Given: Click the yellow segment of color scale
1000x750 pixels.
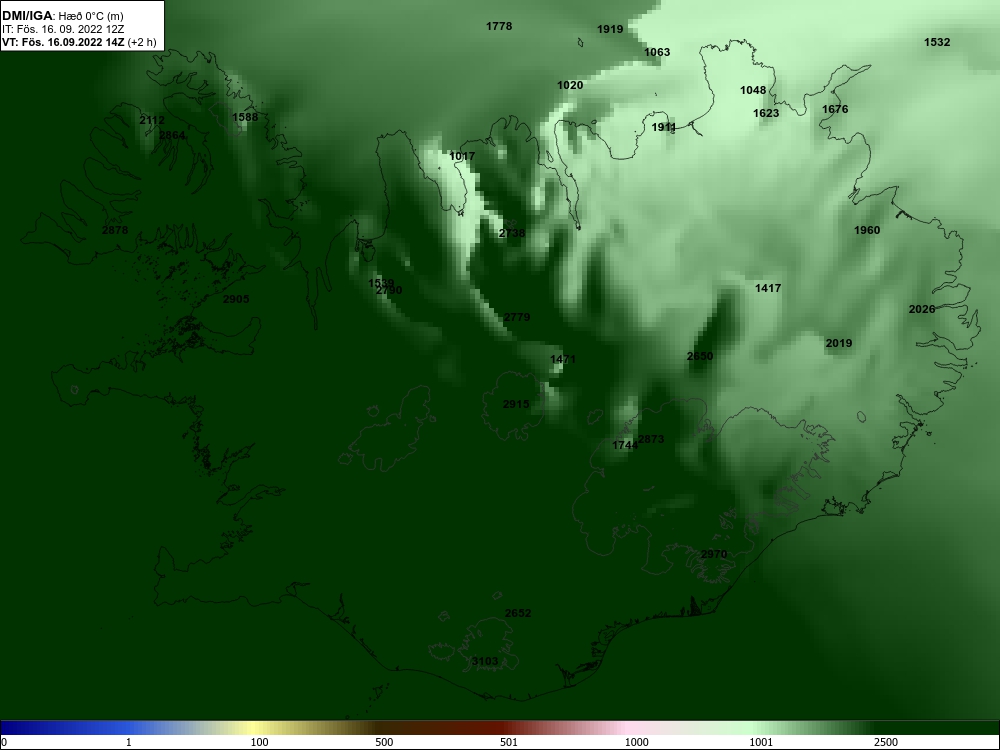Looking at the screenshot, I should pos(255,728).
